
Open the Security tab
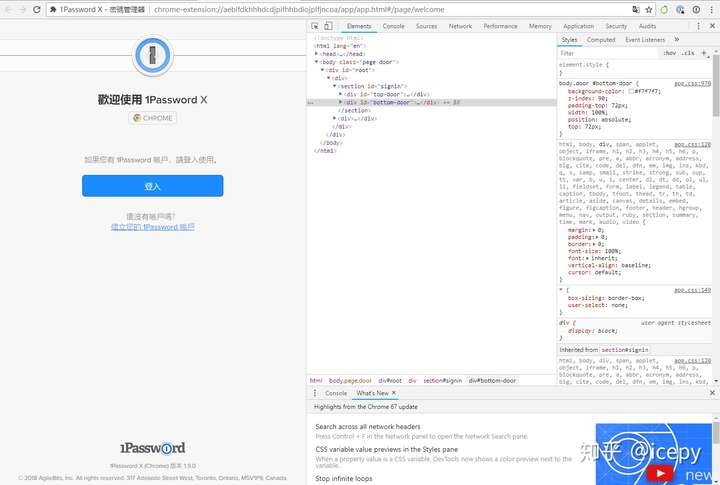(616, 26)
